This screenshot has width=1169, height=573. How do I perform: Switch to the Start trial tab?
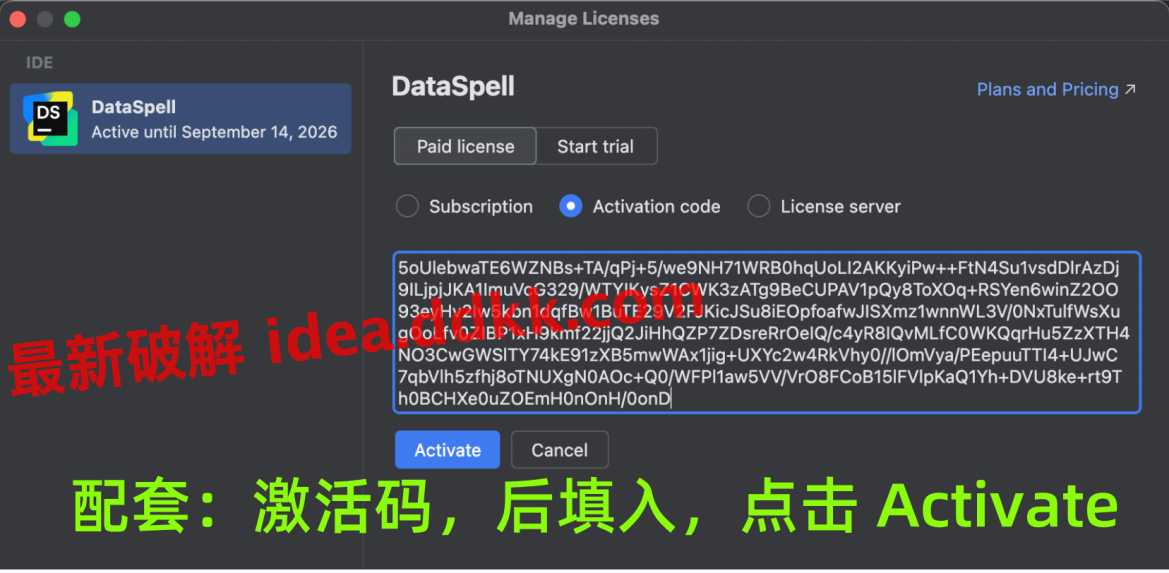[596, 146]
